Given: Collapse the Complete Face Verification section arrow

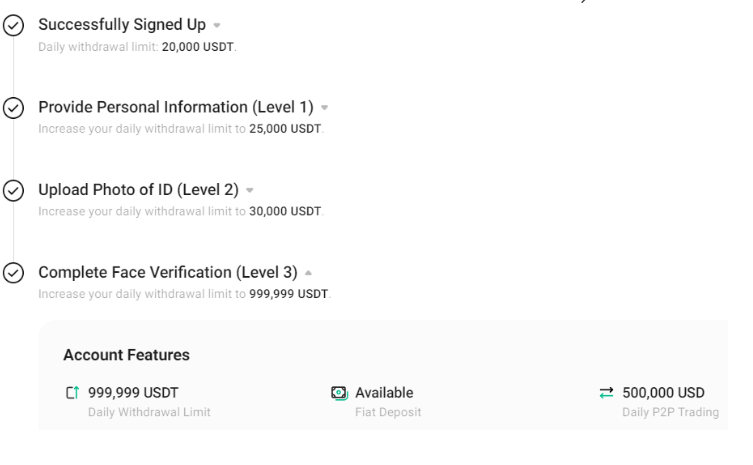Looking at the screenshot, I should [x=308, y=273].
